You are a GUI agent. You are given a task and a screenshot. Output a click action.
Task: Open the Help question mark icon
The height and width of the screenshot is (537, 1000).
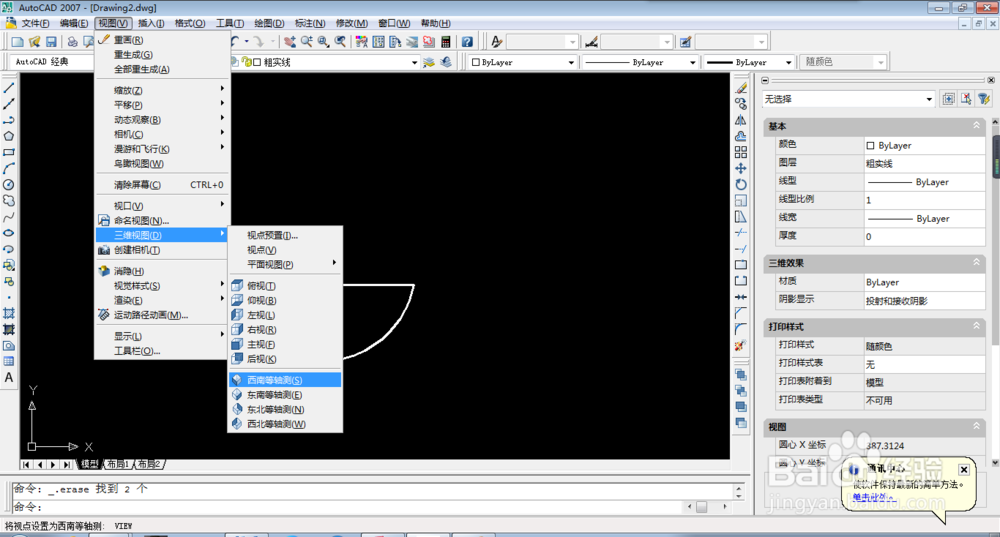coord(467,42)
